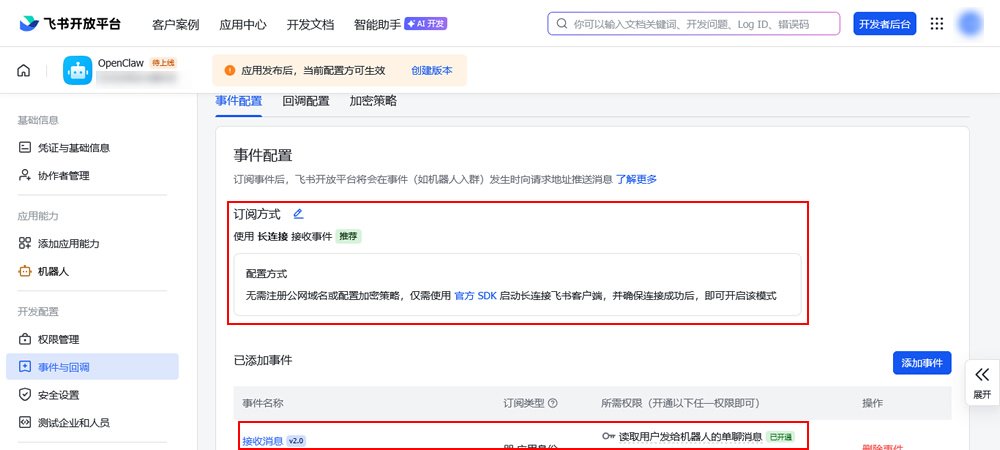Click the 添加事件 button

click(x=921, y=363)
